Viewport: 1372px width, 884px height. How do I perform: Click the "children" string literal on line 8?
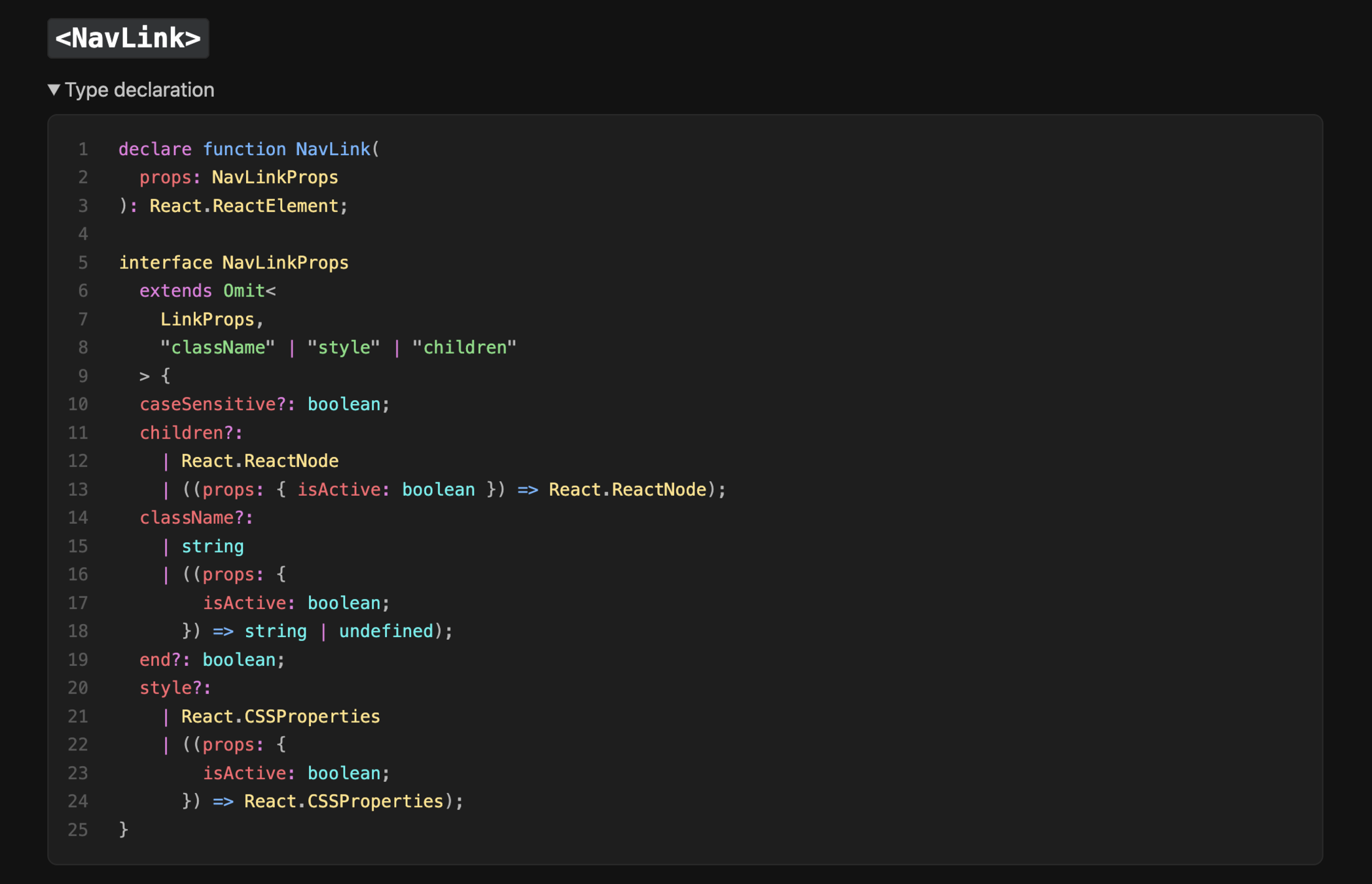pos(464,348)
